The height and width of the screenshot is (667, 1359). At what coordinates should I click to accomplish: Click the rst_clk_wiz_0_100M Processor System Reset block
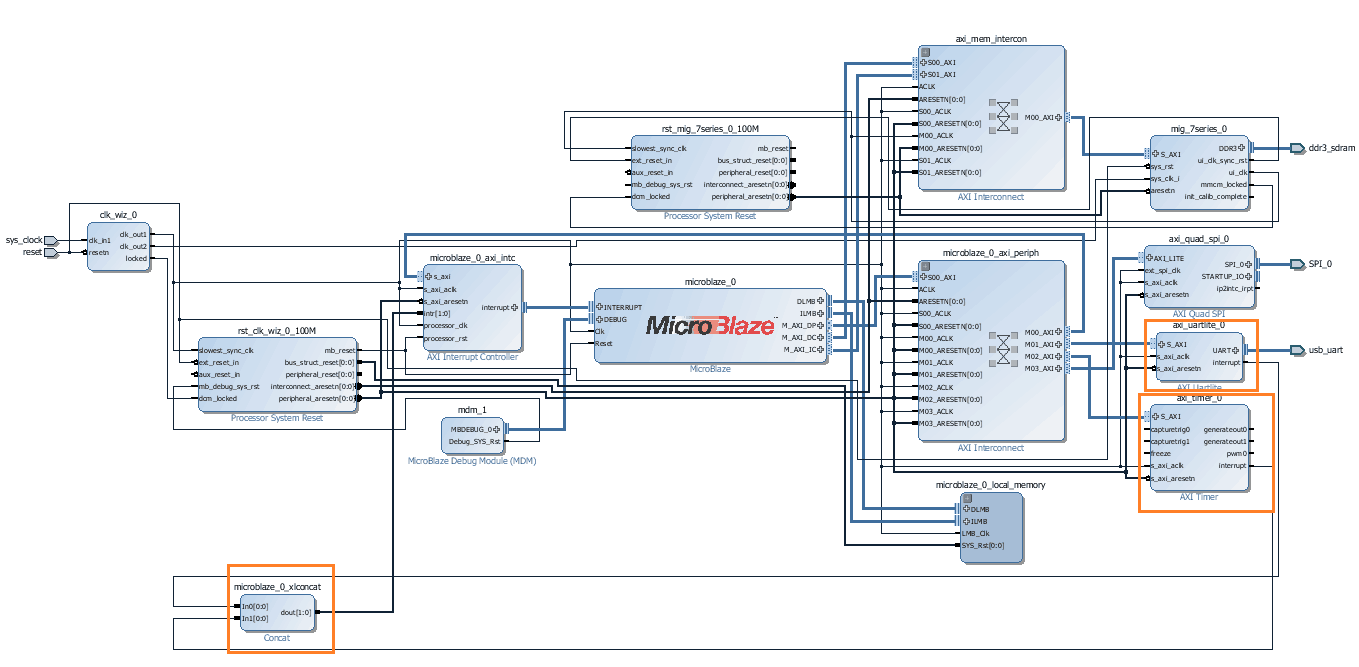coord(277,374)
